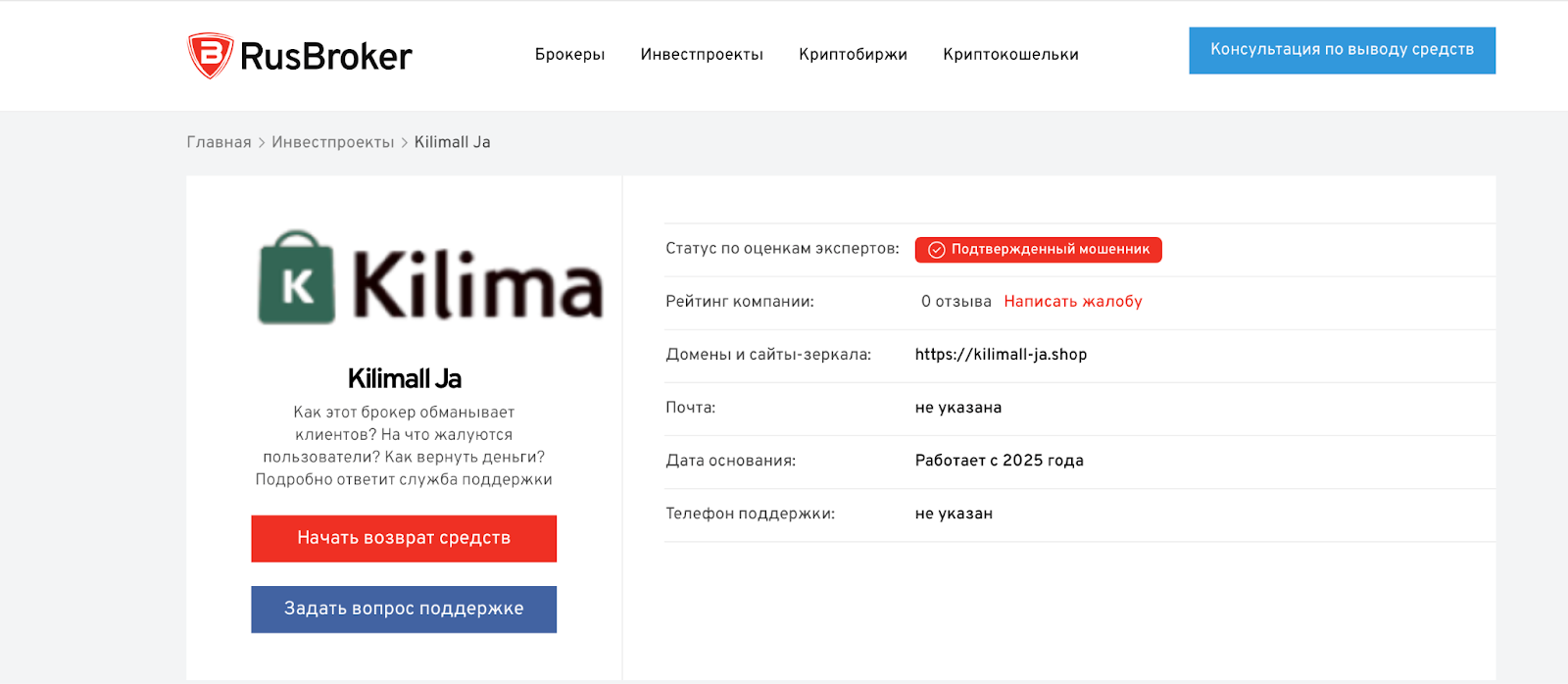Click the green Kilimall shopping bag icon
The image size is (1568, 684).
click(296, 278)
